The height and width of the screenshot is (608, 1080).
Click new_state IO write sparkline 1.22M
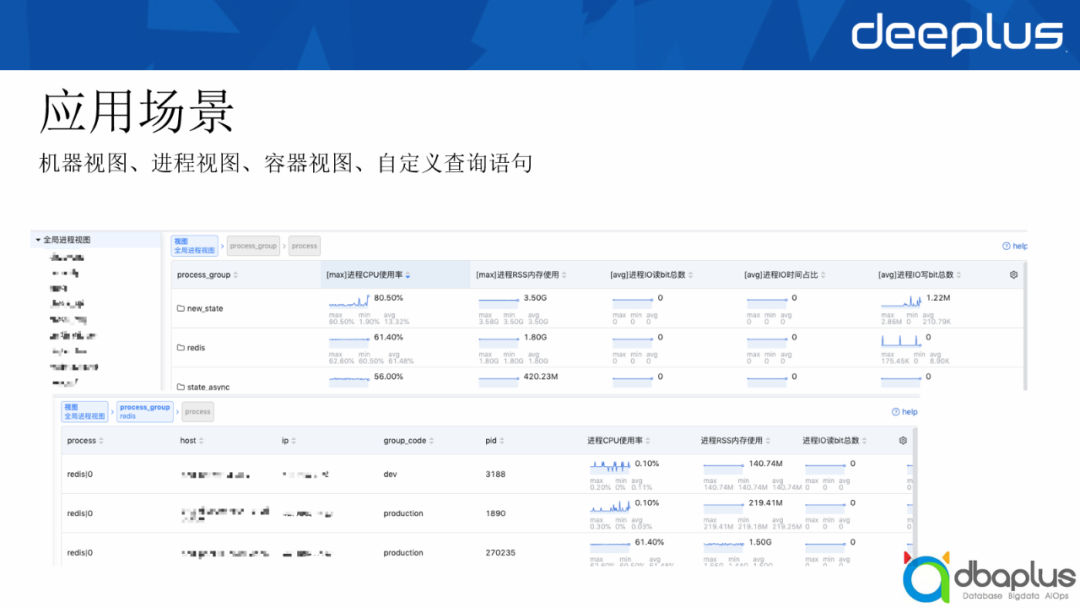901,301
